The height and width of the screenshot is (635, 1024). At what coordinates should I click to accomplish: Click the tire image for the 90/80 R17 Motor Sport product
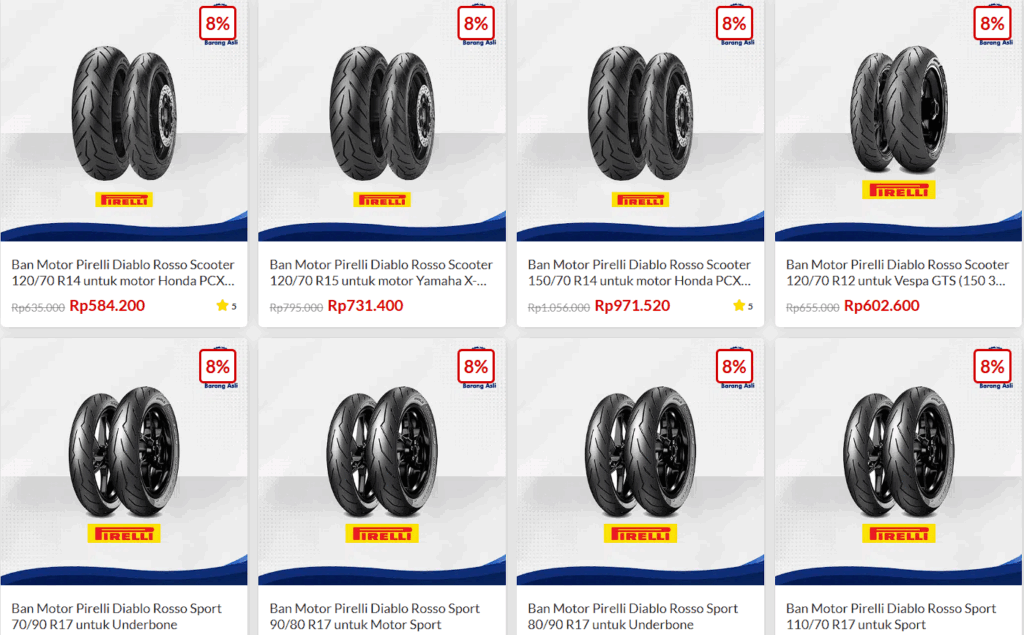pos(382,452)
